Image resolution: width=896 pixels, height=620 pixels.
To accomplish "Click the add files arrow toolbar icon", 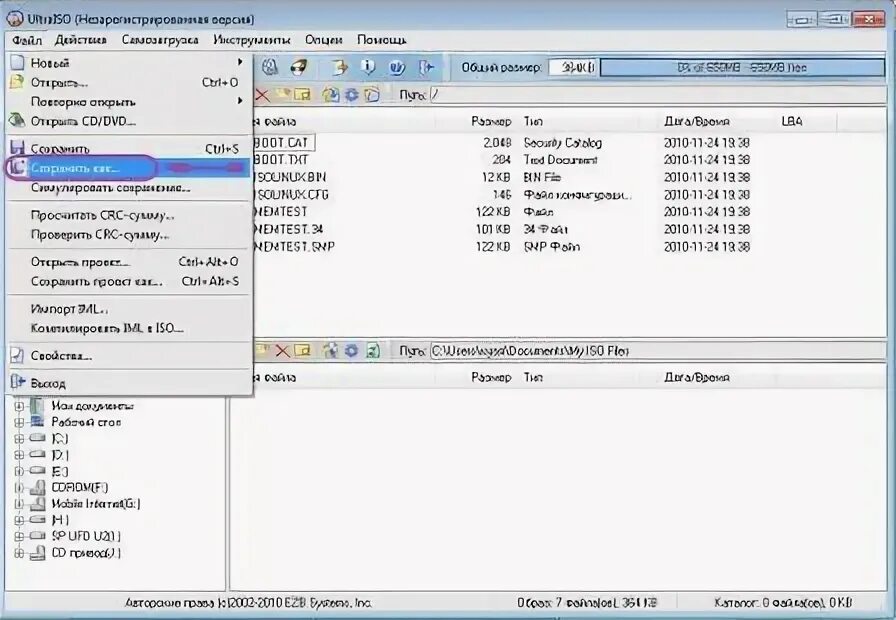I will (339, 67).
